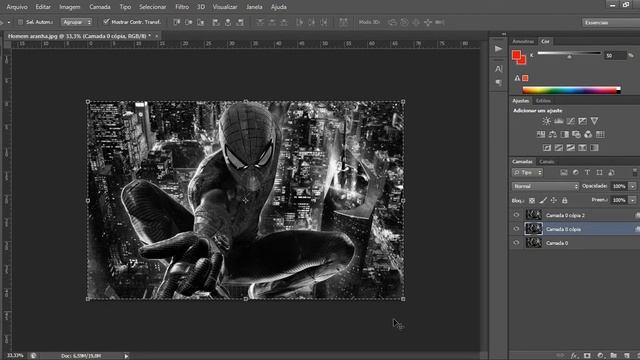This screenshot has height=360, width=640.
Task: Click the collapsed Actions panel play icon
Action: click(x=498, y=49)
